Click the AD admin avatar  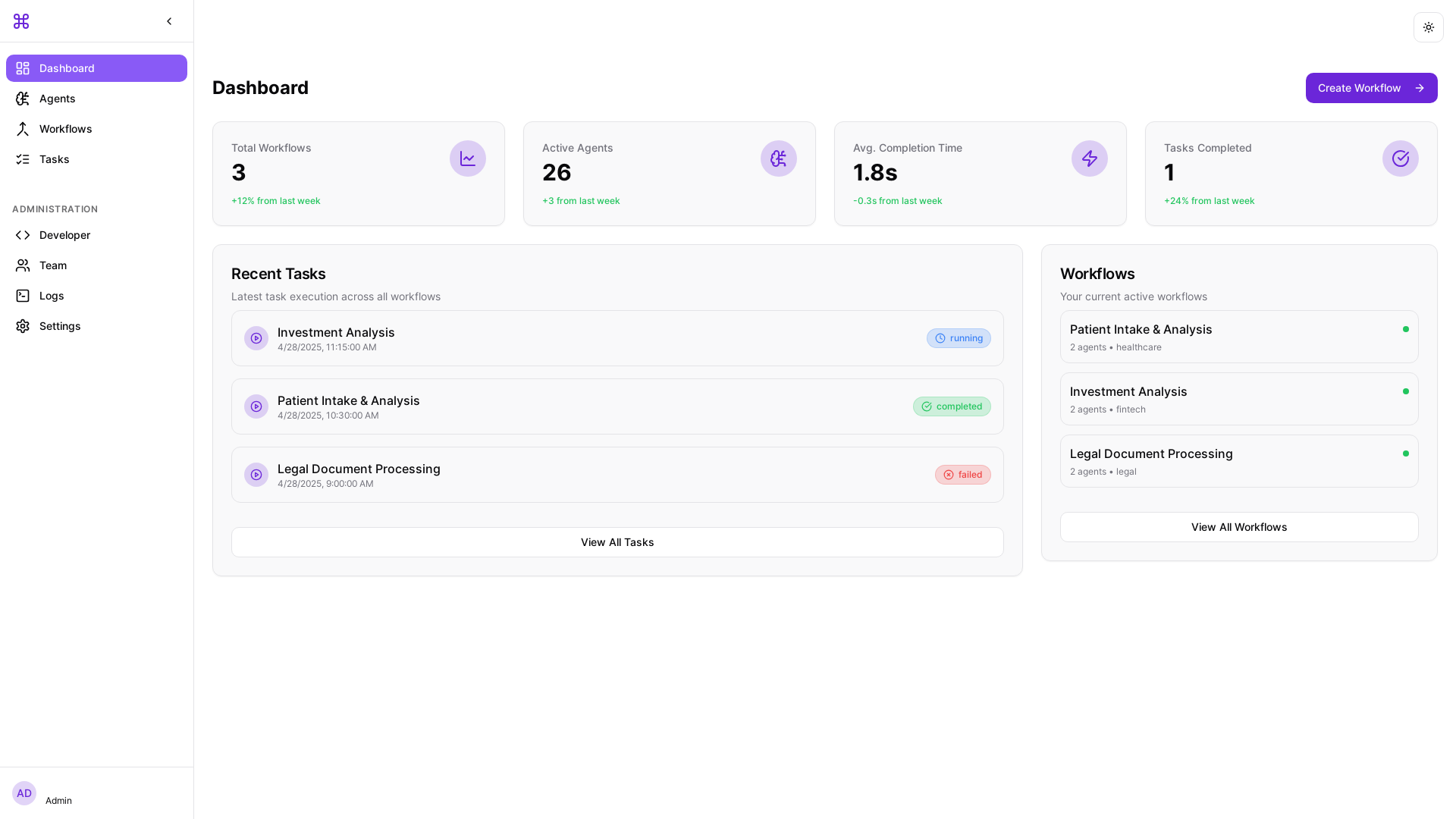(24, 793)
